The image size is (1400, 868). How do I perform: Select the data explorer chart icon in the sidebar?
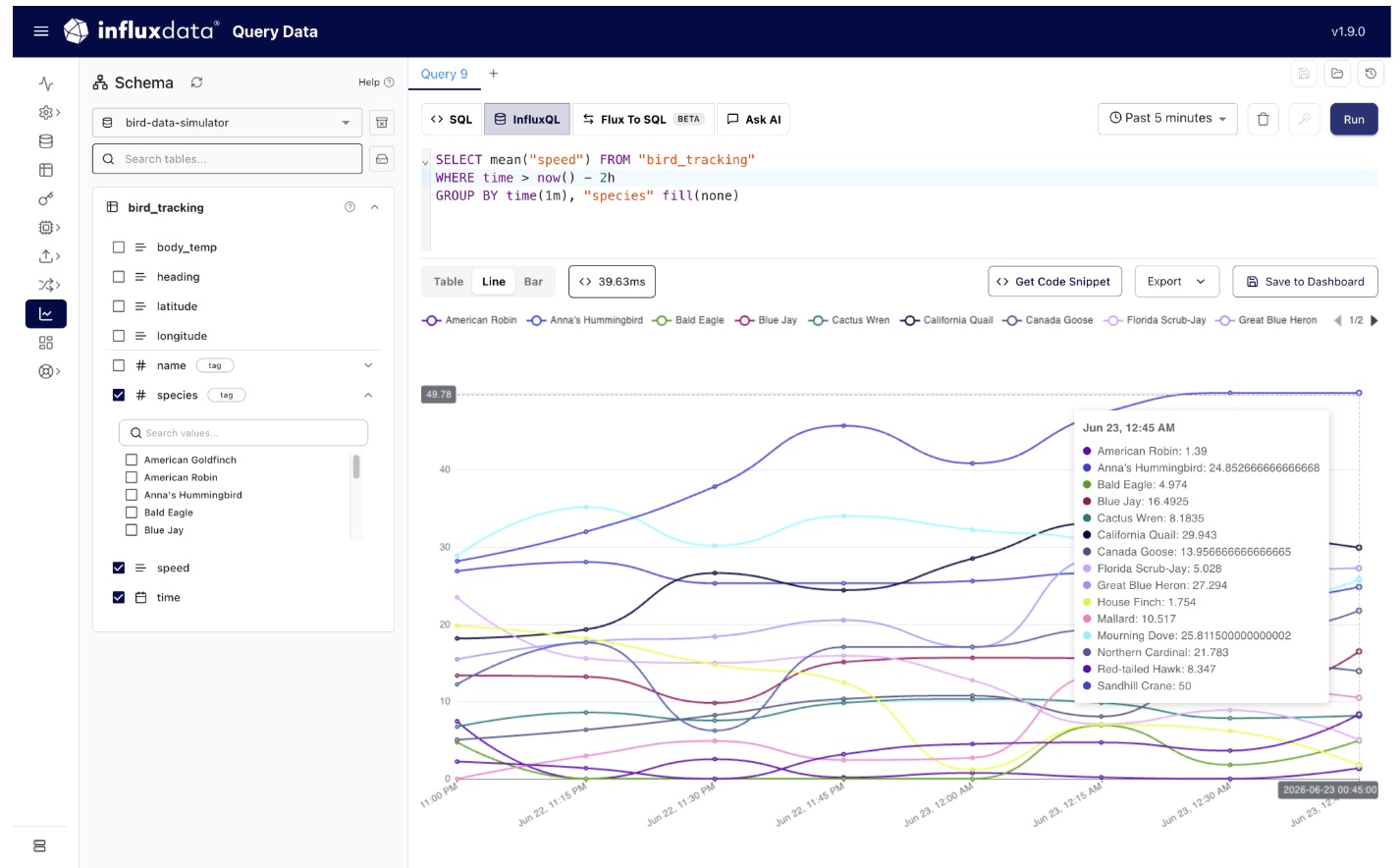pos(46,314)
